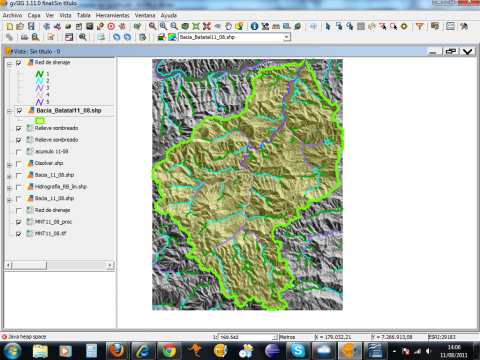This screenshot has width=480, height=360.
Task: Choose the Select by point arrow tool
Action: (x=328, y=26)
